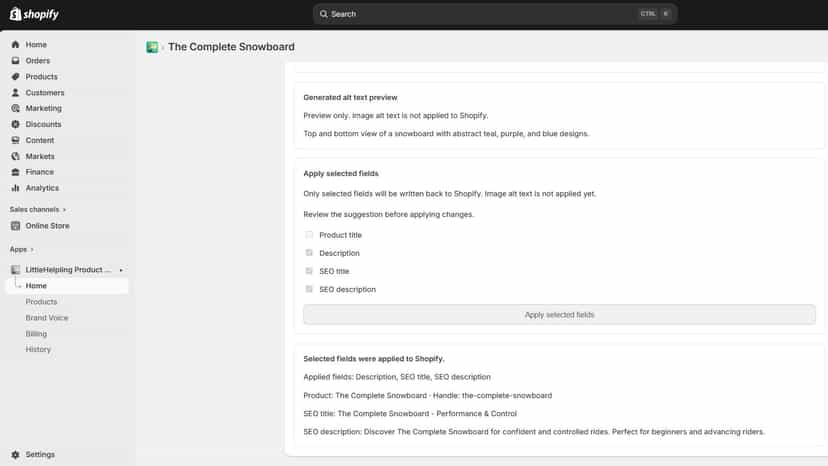The height and width of the screenshot is (466, 828).
Task: Open Brand Voice page
Action: pyautogui.click(x=47, y=318)
